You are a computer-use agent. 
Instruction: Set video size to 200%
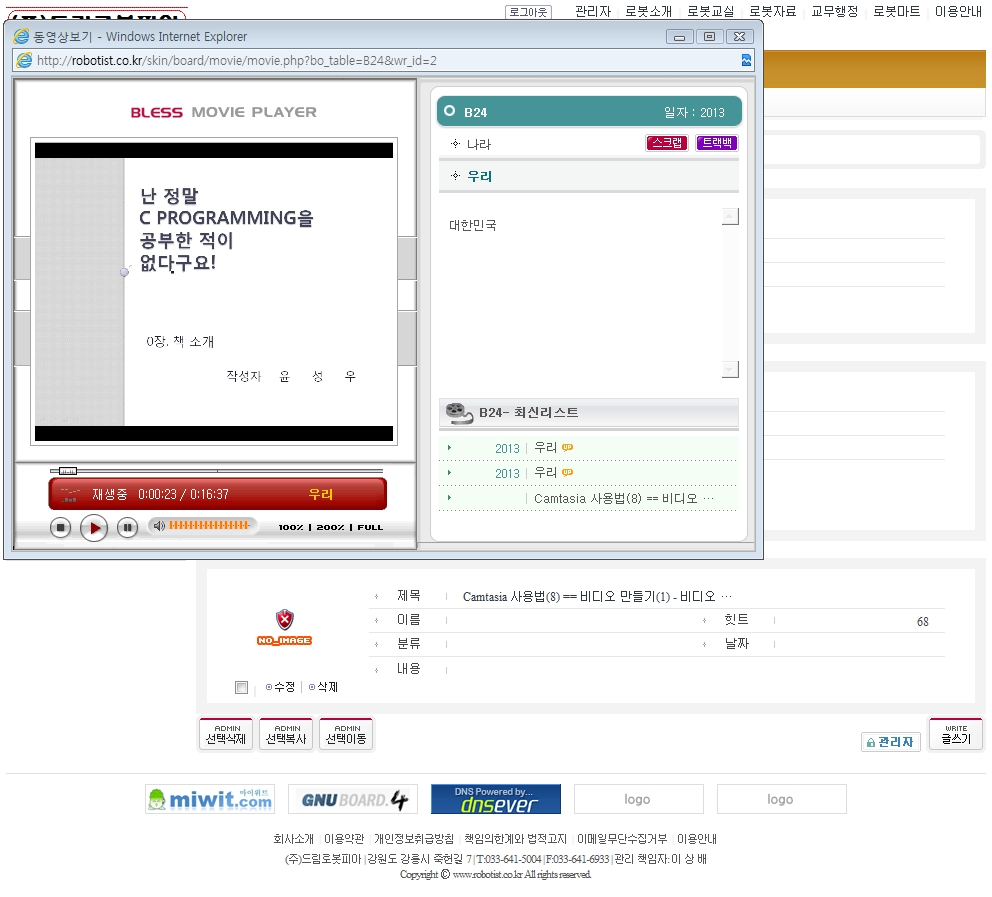(x=330, y=527)
